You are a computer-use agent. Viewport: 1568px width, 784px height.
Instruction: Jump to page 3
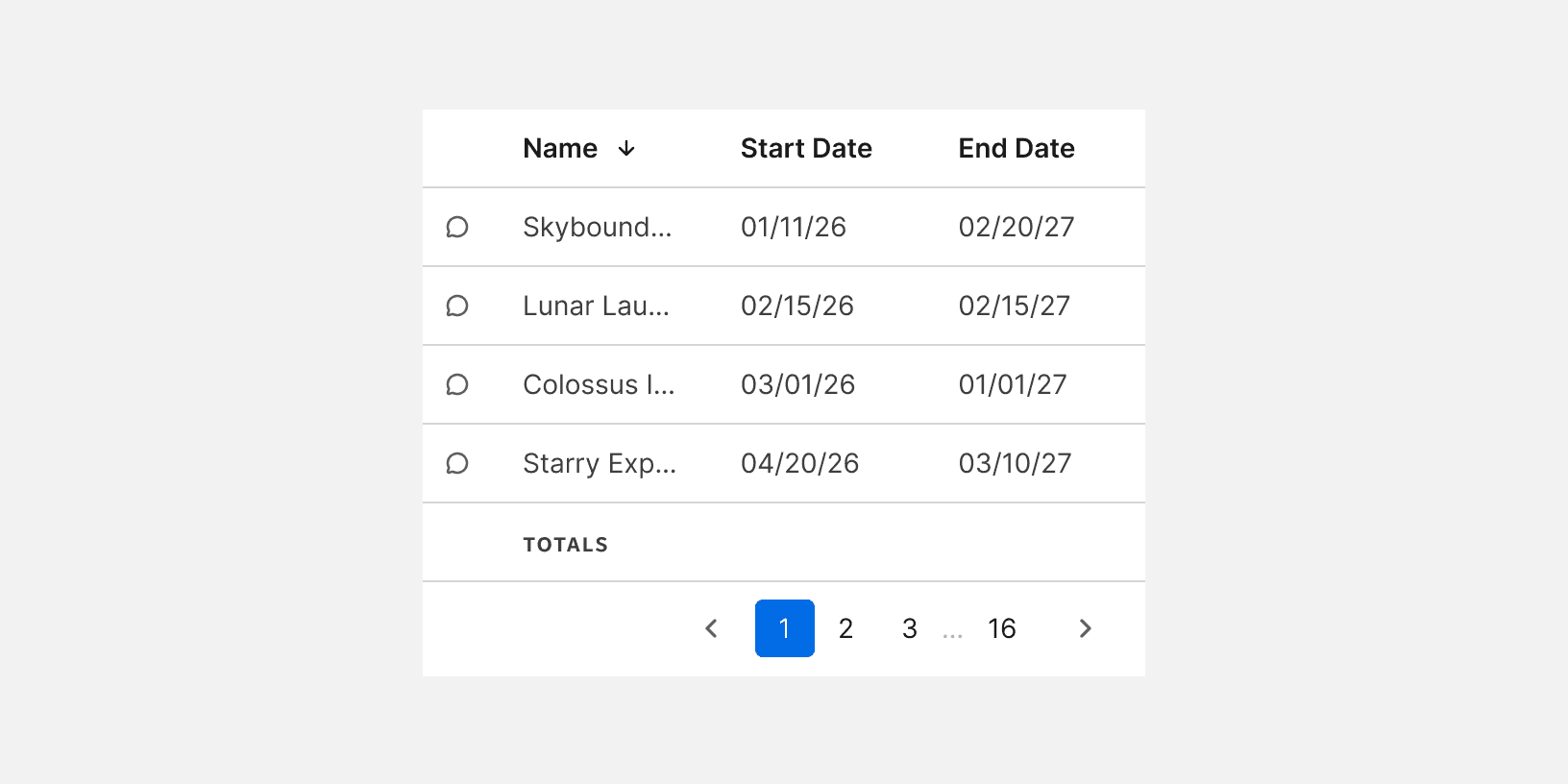[x=909, y=628]
